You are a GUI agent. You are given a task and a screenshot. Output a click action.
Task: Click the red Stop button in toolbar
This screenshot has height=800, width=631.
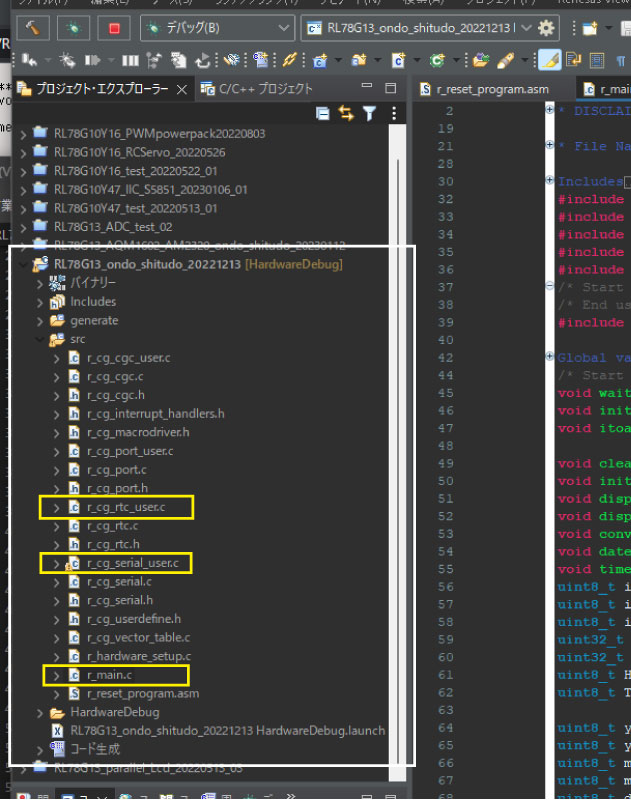coord(113,28)
